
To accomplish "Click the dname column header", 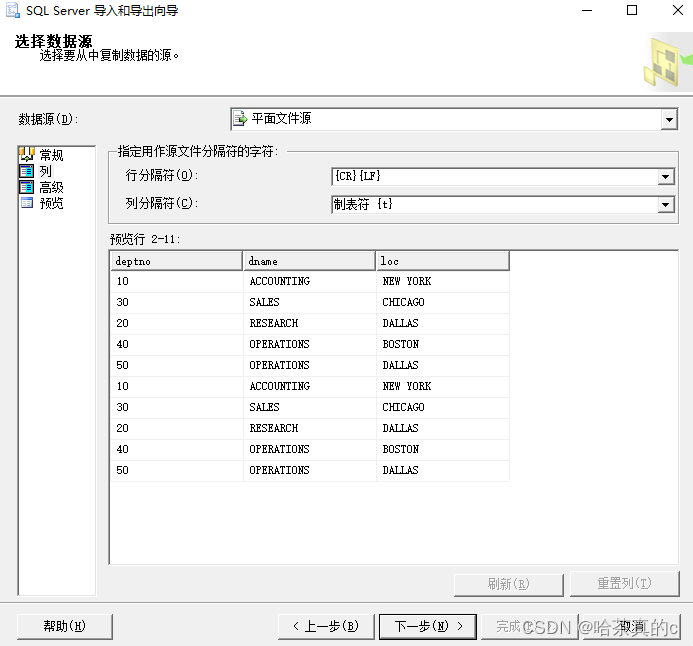I will point(309,261).
